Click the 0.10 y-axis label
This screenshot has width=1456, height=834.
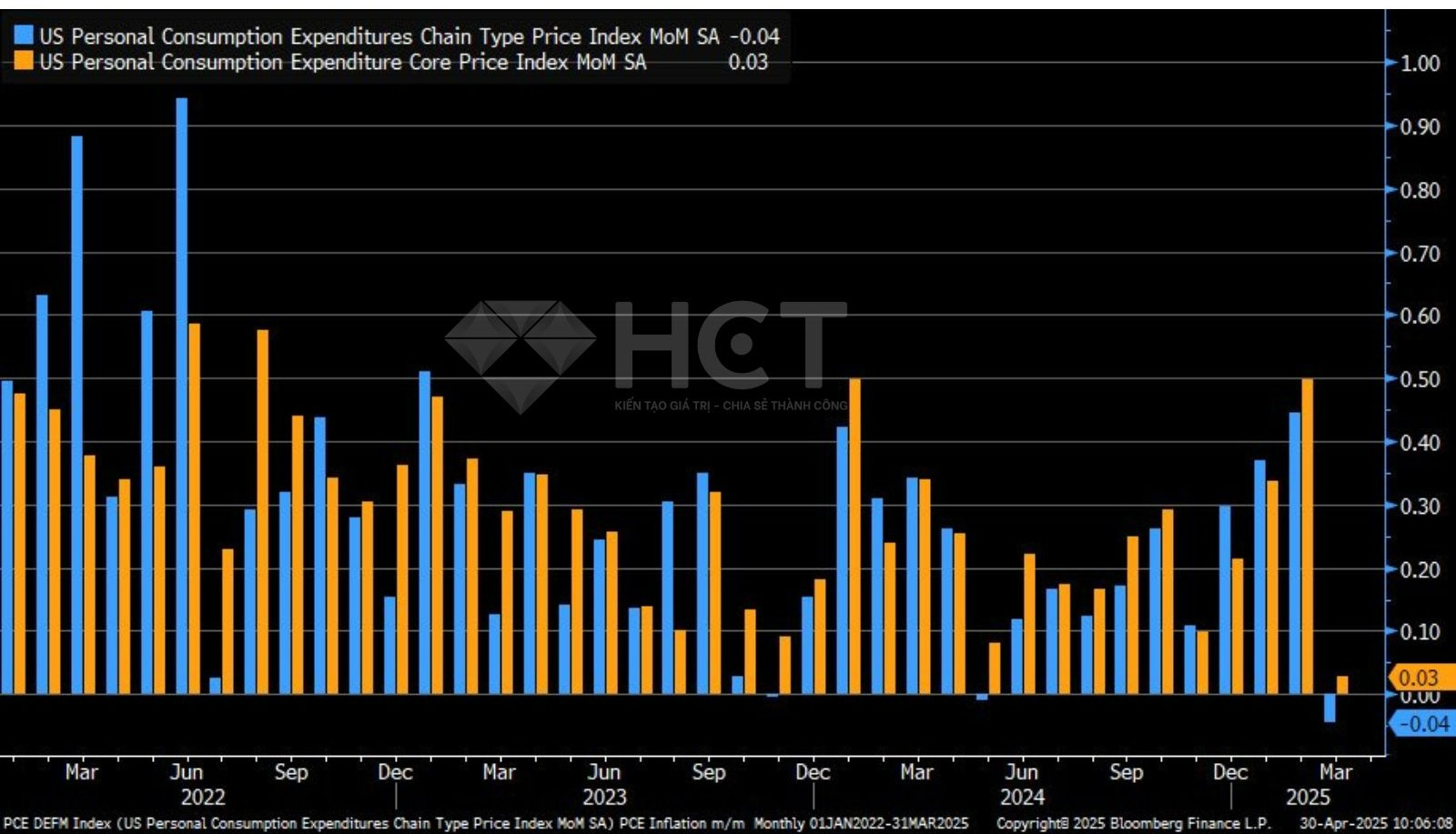click(1420, 632)
